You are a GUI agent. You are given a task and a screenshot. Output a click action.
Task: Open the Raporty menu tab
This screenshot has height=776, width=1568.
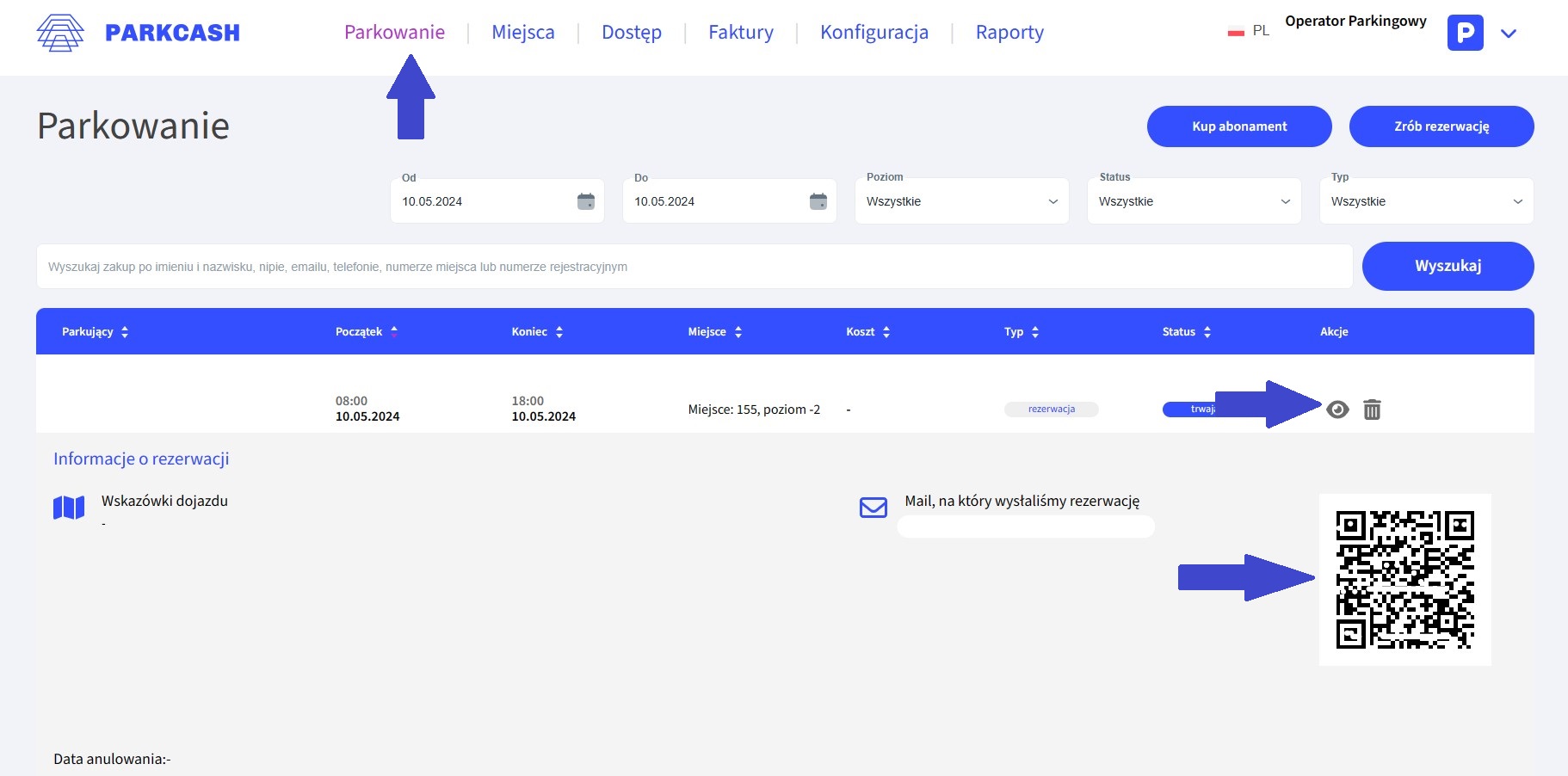[1009, 33]
